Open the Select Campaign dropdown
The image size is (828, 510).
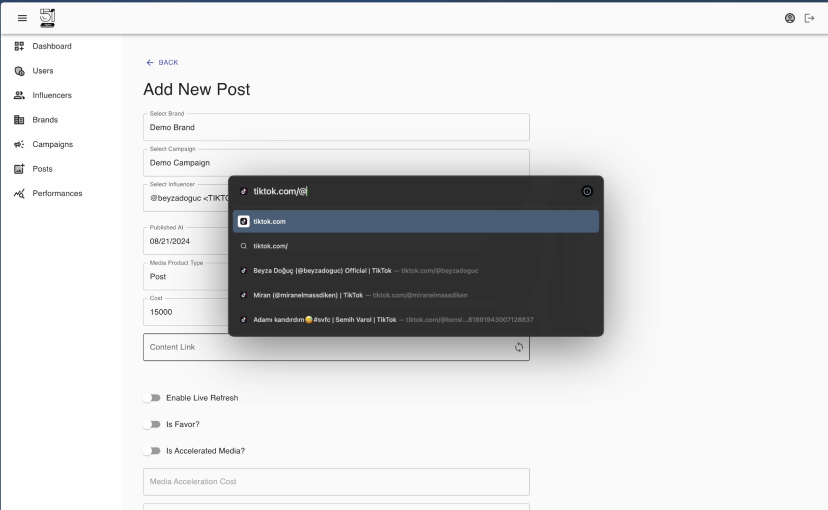[336, 163]
